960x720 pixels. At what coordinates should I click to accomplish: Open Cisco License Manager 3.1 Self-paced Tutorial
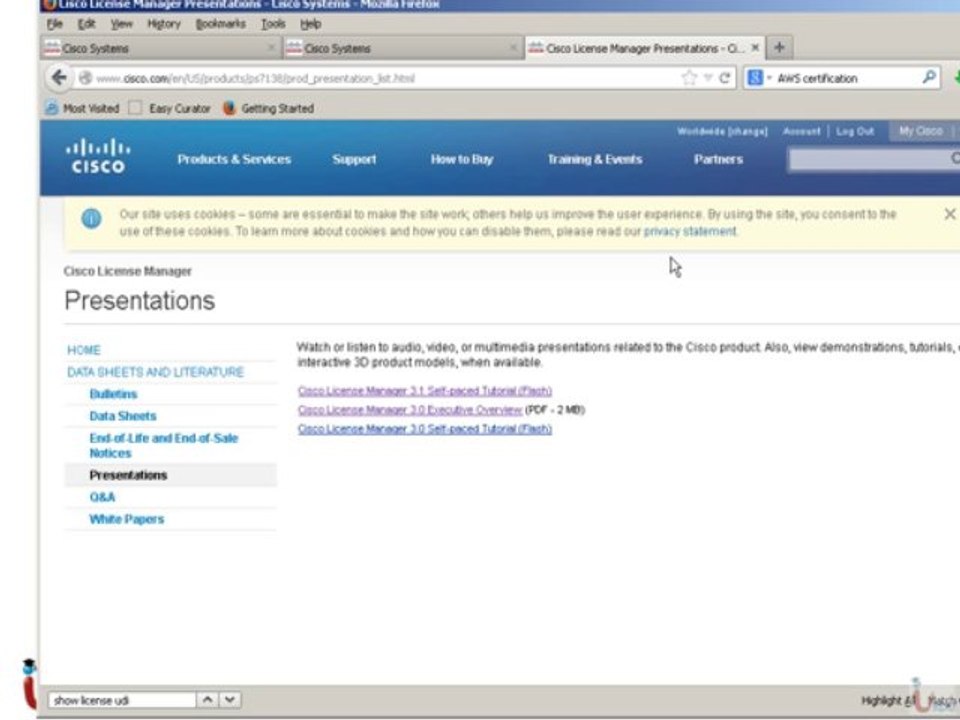click(x=424, y=391)
